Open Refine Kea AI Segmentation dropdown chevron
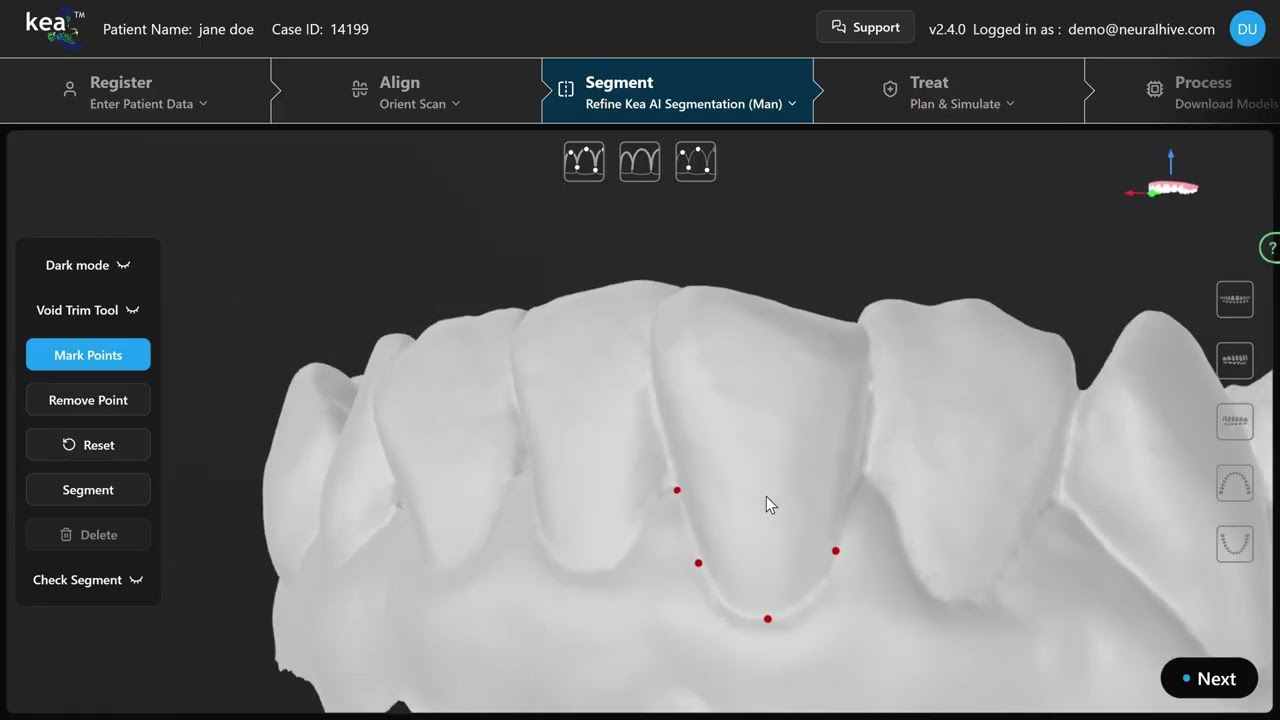The height and width of the screenshot is (720, 1280). click(792, 104)
